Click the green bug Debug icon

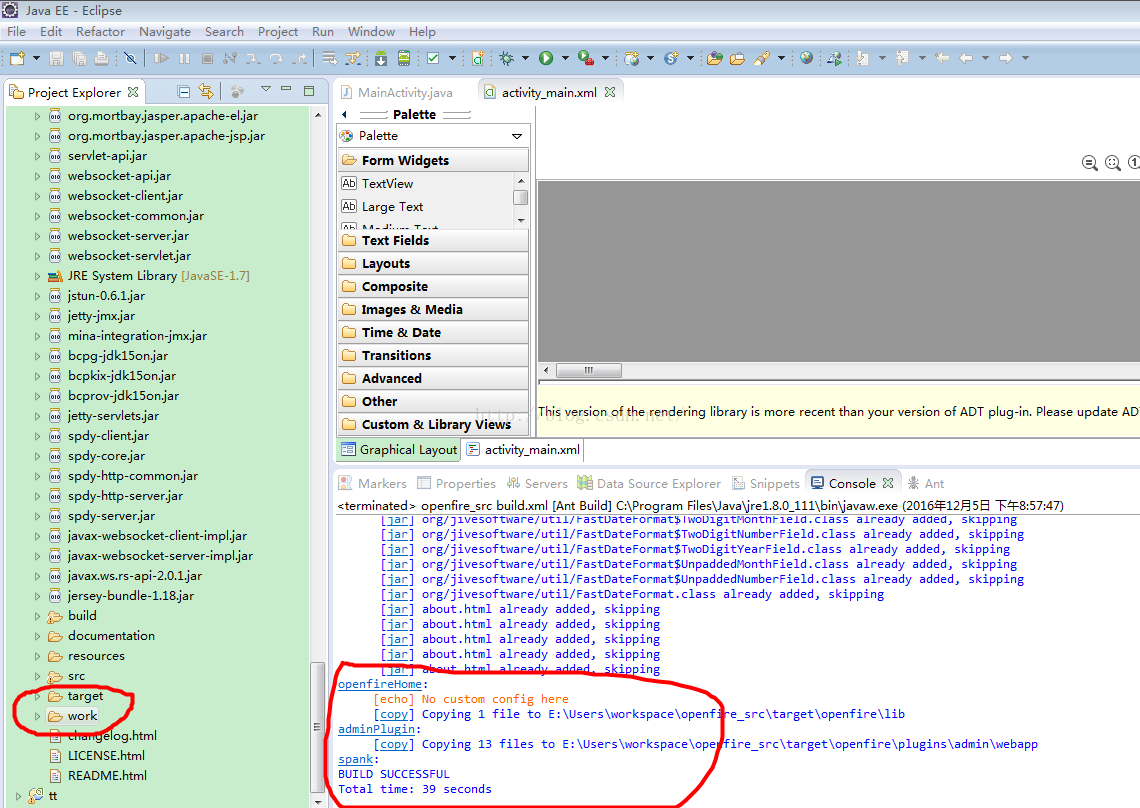coord(507,58)
